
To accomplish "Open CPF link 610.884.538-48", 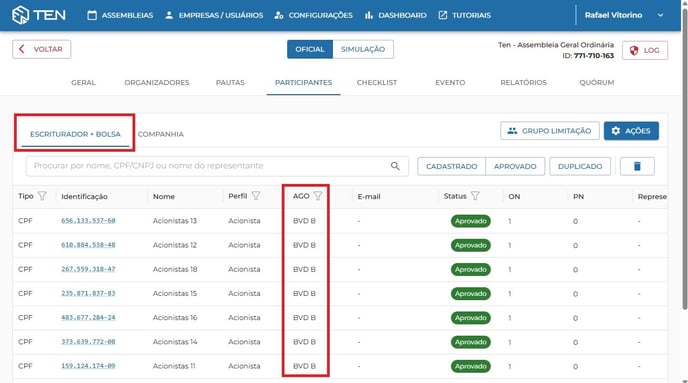I will [88, 245].
